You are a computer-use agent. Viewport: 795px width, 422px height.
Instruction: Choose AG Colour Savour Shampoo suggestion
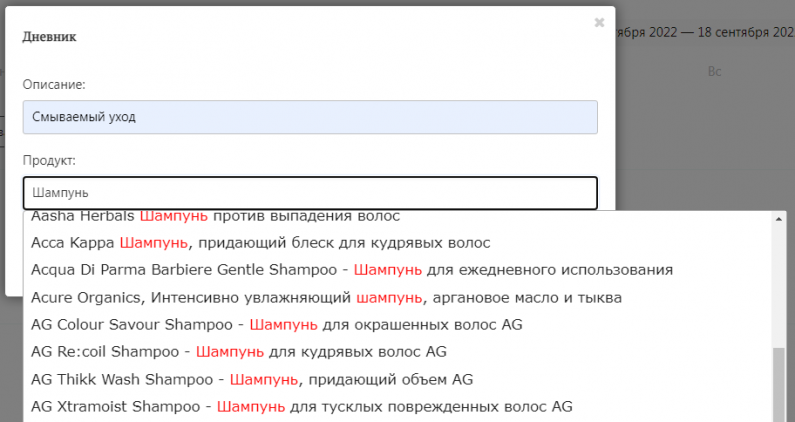pos(276,325)
